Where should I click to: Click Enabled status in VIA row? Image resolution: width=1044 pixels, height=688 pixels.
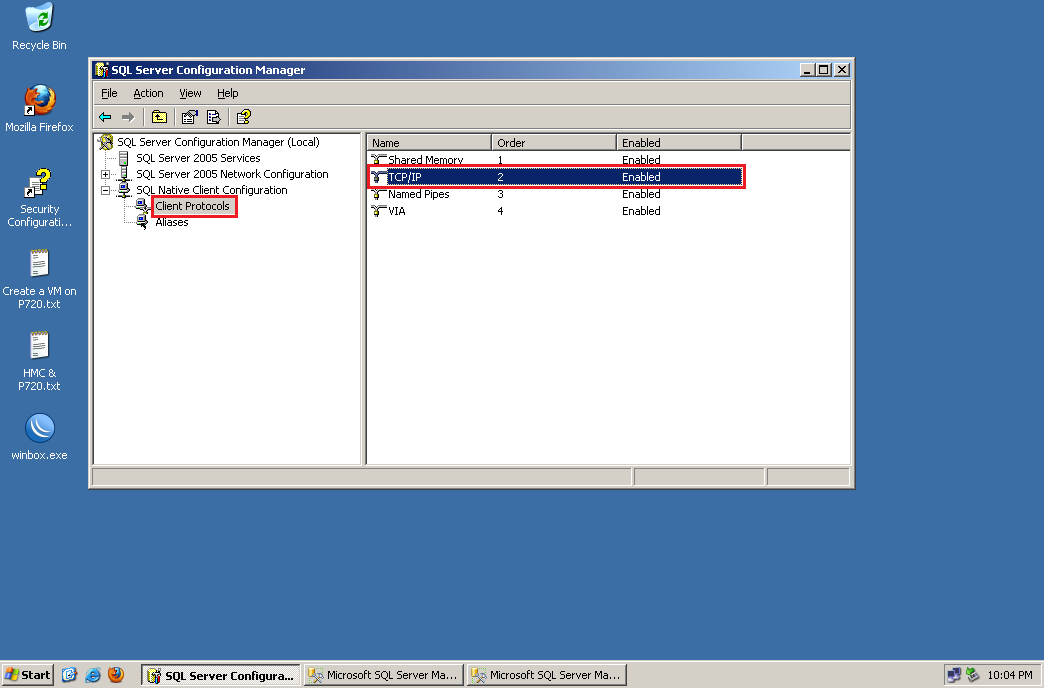tap(641, 211)
